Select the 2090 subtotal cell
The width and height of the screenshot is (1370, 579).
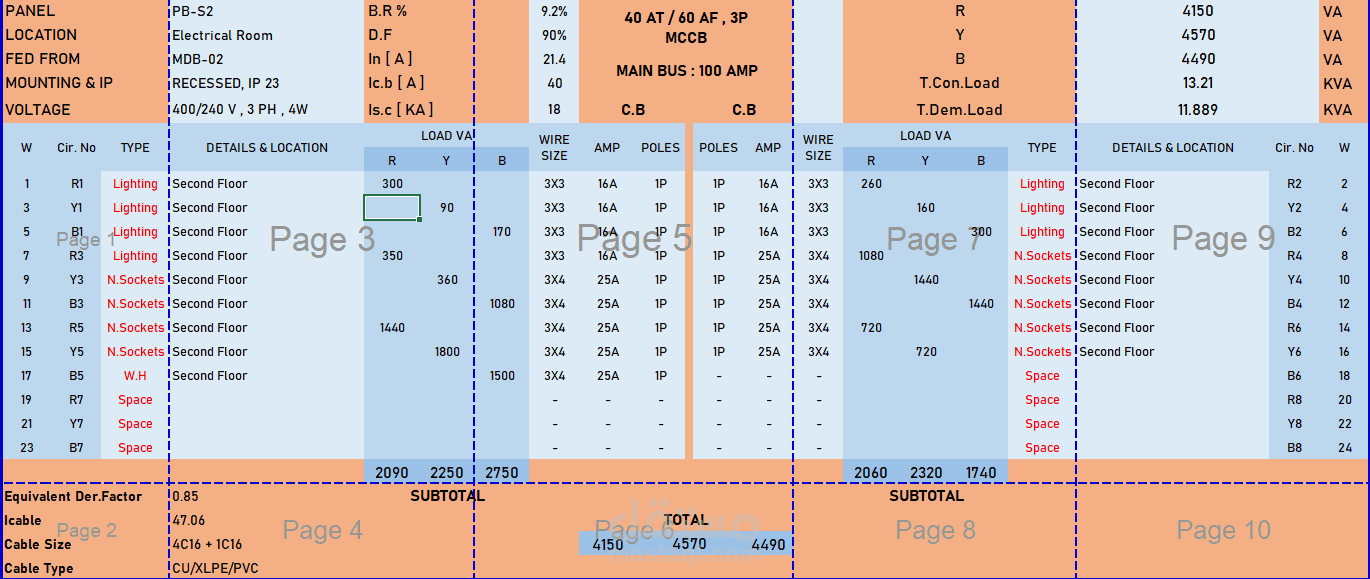click(x=392, y=472)
